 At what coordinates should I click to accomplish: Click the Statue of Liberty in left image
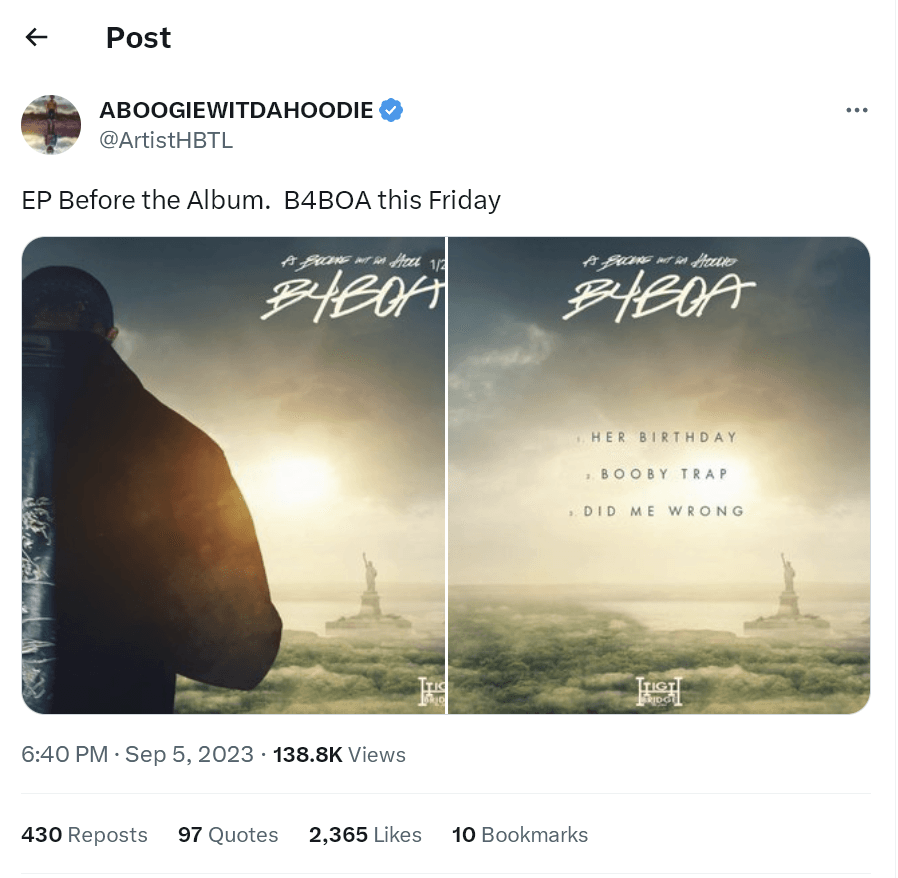[369, 593]
